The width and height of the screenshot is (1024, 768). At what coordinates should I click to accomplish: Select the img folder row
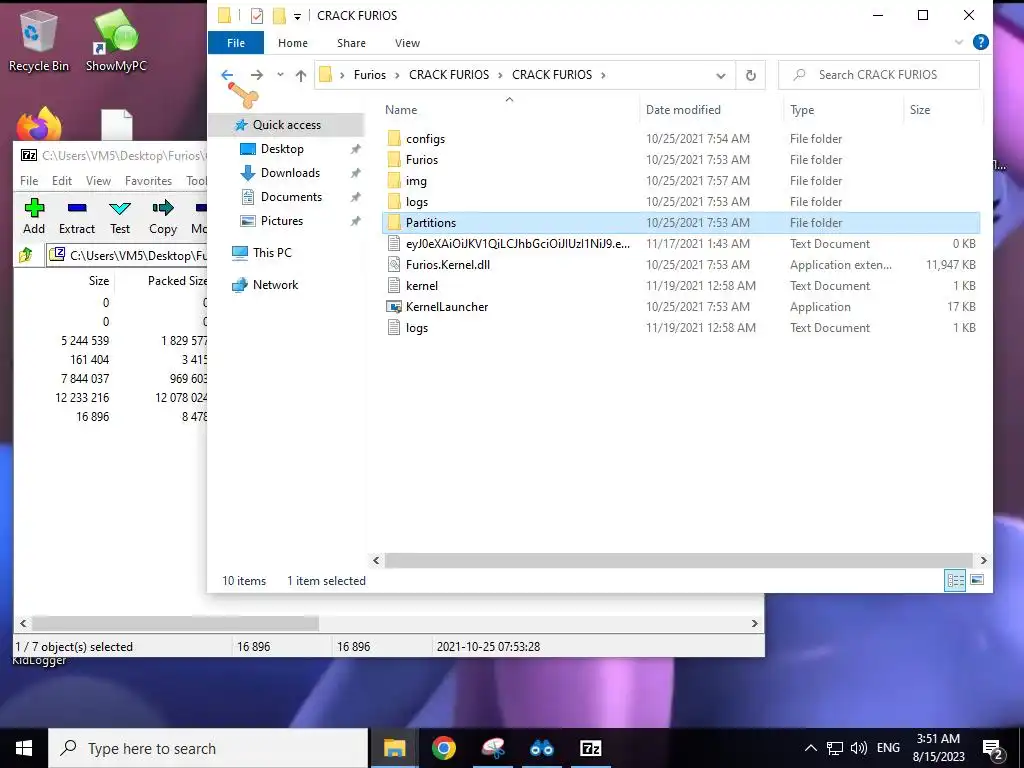(x=680, y=181)
